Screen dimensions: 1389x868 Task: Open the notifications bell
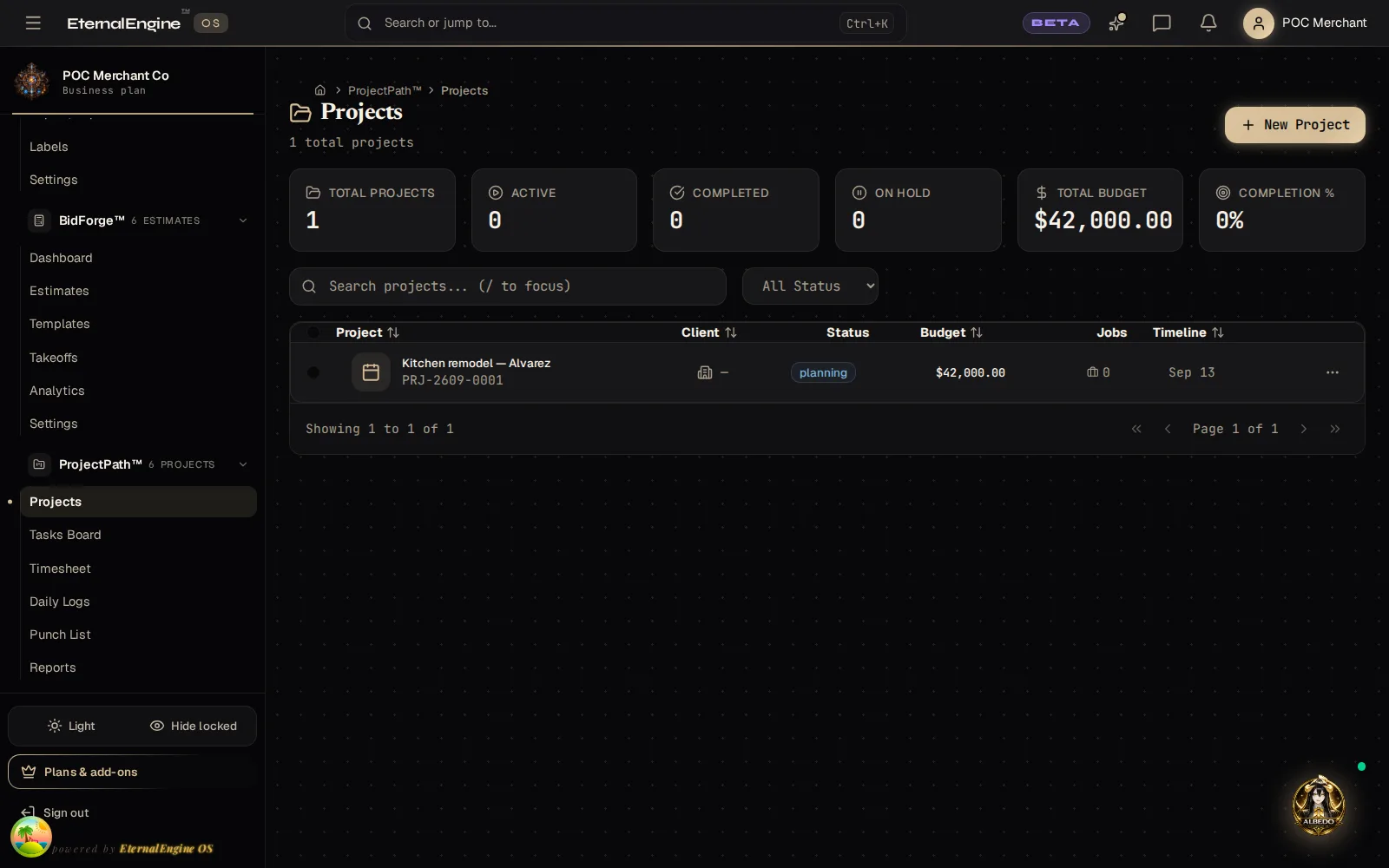1208,23
